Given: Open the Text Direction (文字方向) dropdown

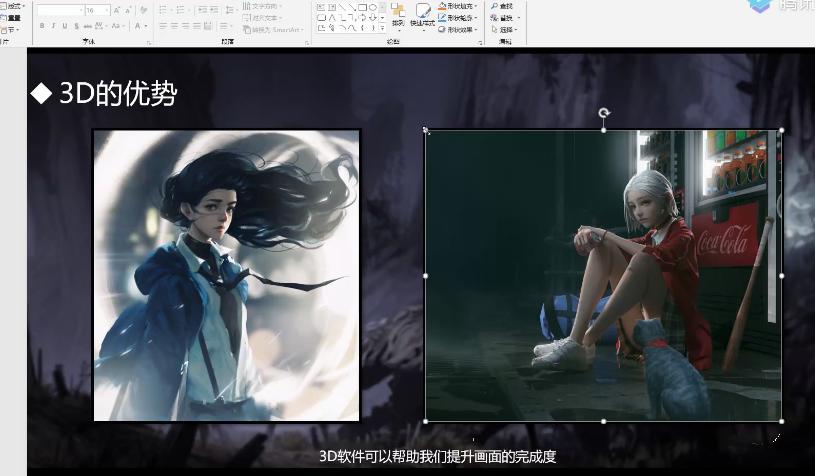Looking at the screenshot, I should point(262,6).
